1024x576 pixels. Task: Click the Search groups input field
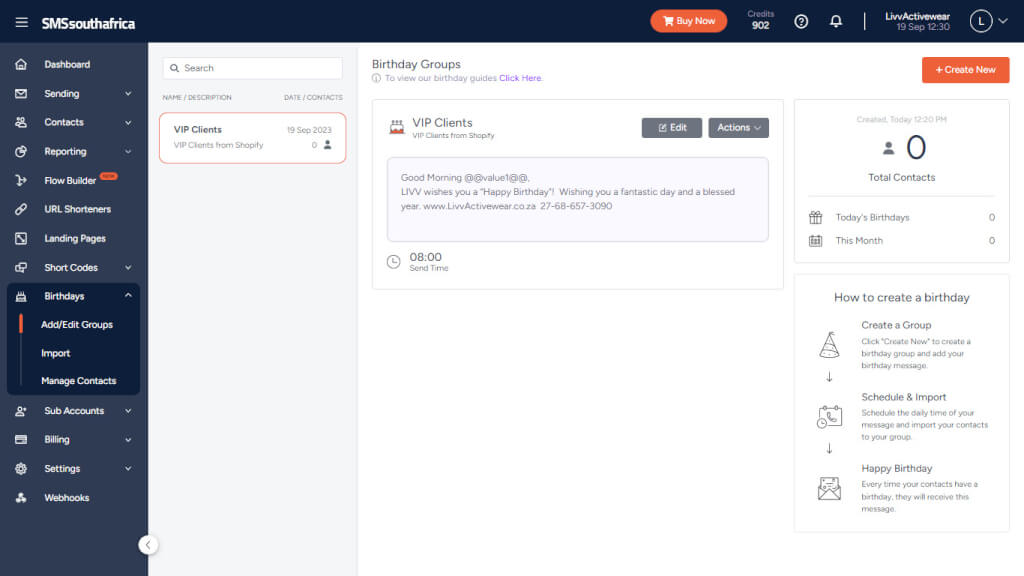pyautogui.click(x=253, y=68)
